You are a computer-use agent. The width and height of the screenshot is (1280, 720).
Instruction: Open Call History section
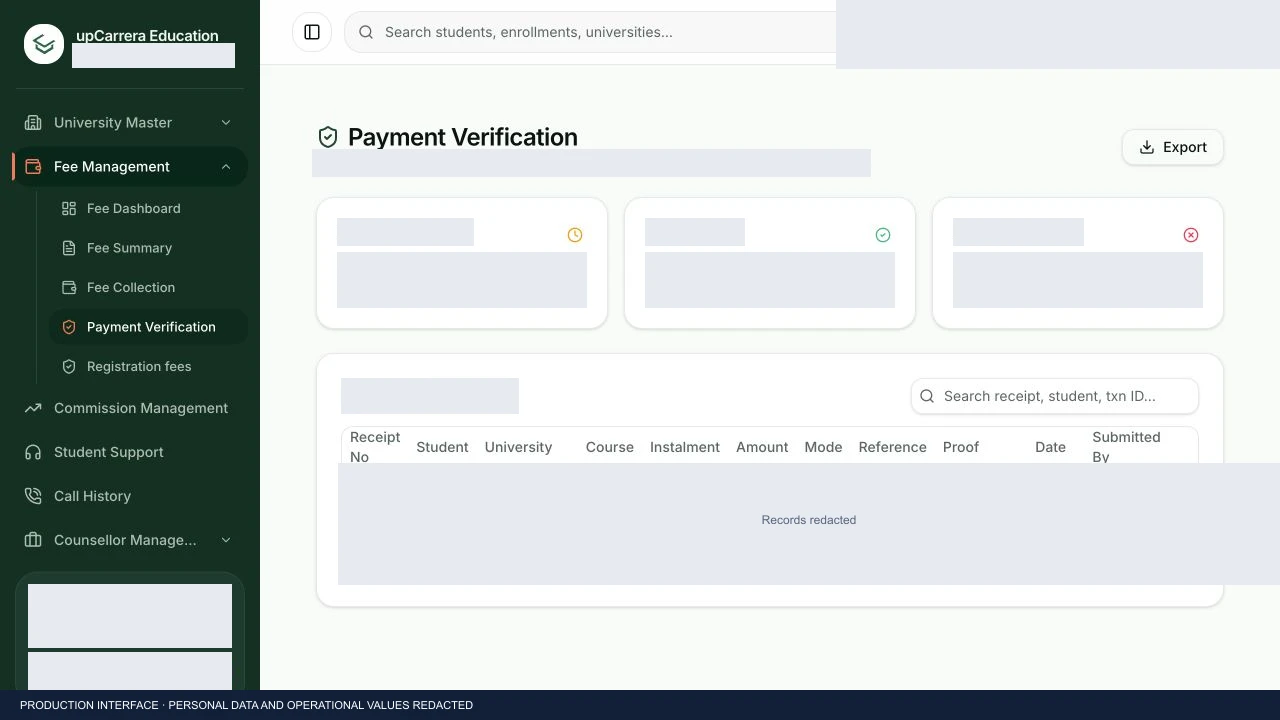click(x=130, y=496)
